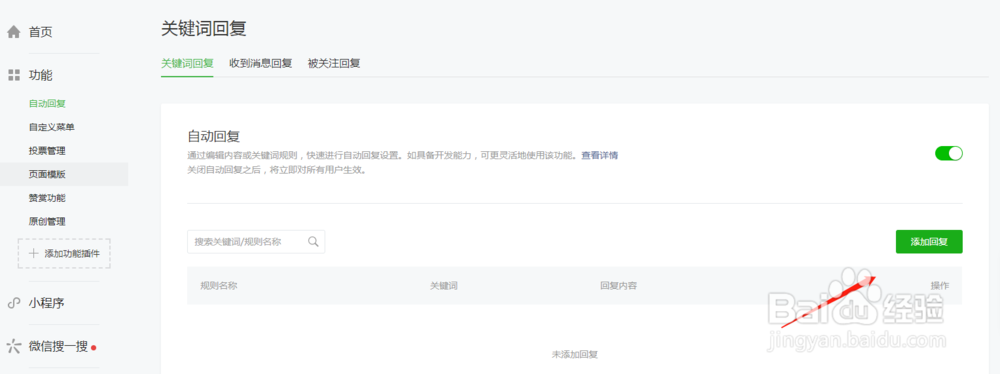Open 原创管理 in the sidebar
Screen dimensions: 1000x374
click(x=47, y=221)
